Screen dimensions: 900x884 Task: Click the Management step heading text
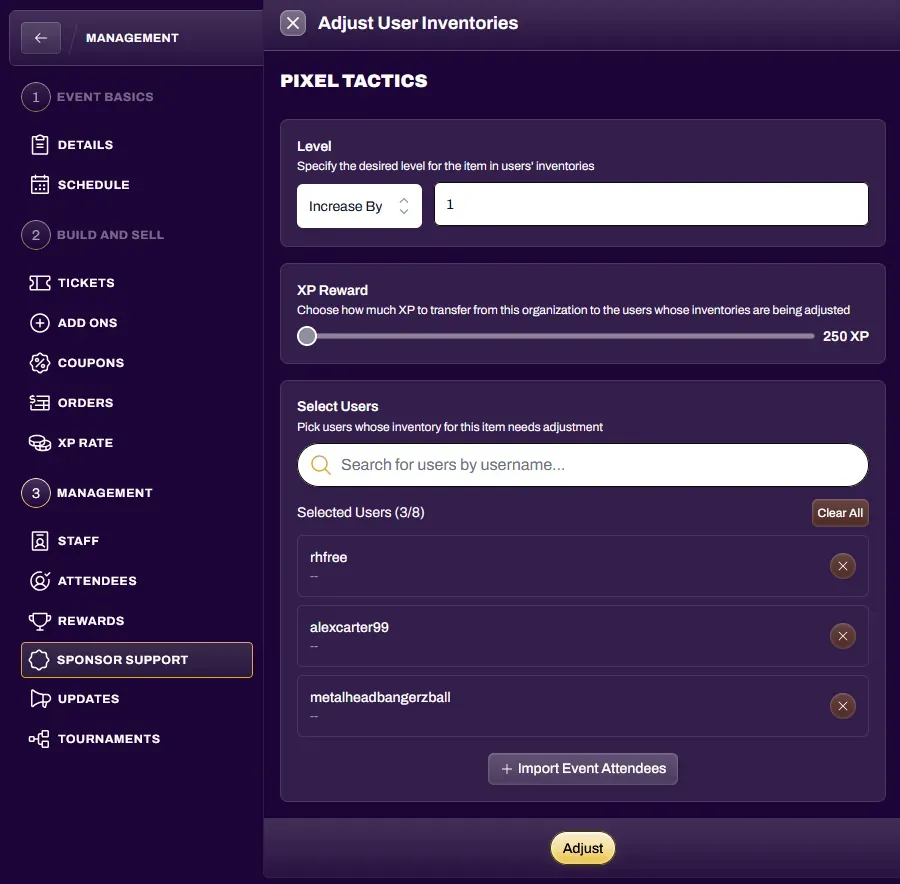point(104,493)
